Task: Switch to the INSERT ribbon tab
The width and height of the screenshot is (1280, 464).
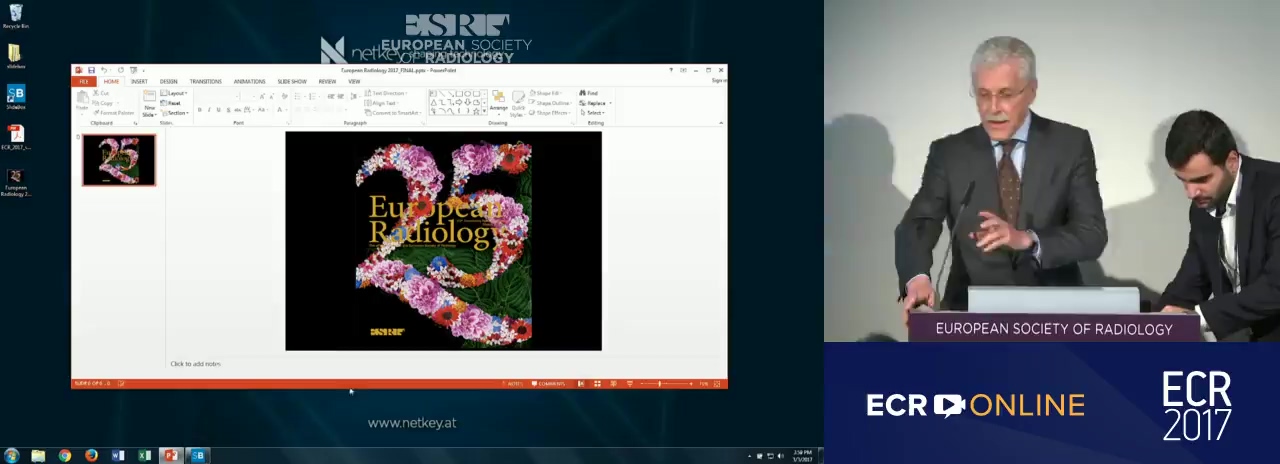Action: click(139, 82)
